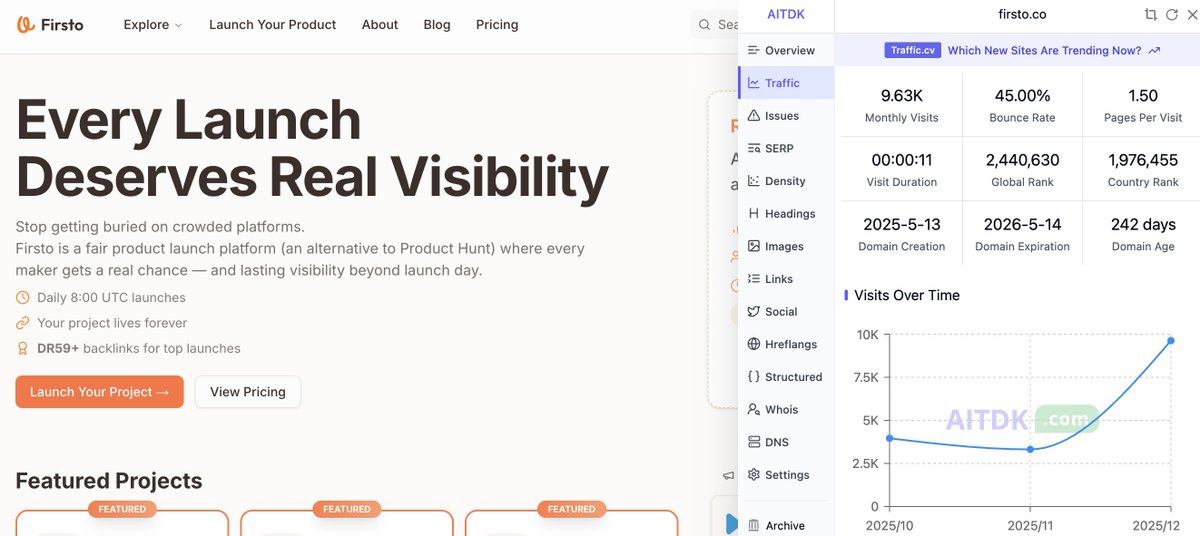The height and width of the screenshot is (536, 1200).
Task: Click the first FEATURED badge
Action: (x=122, y=509)
